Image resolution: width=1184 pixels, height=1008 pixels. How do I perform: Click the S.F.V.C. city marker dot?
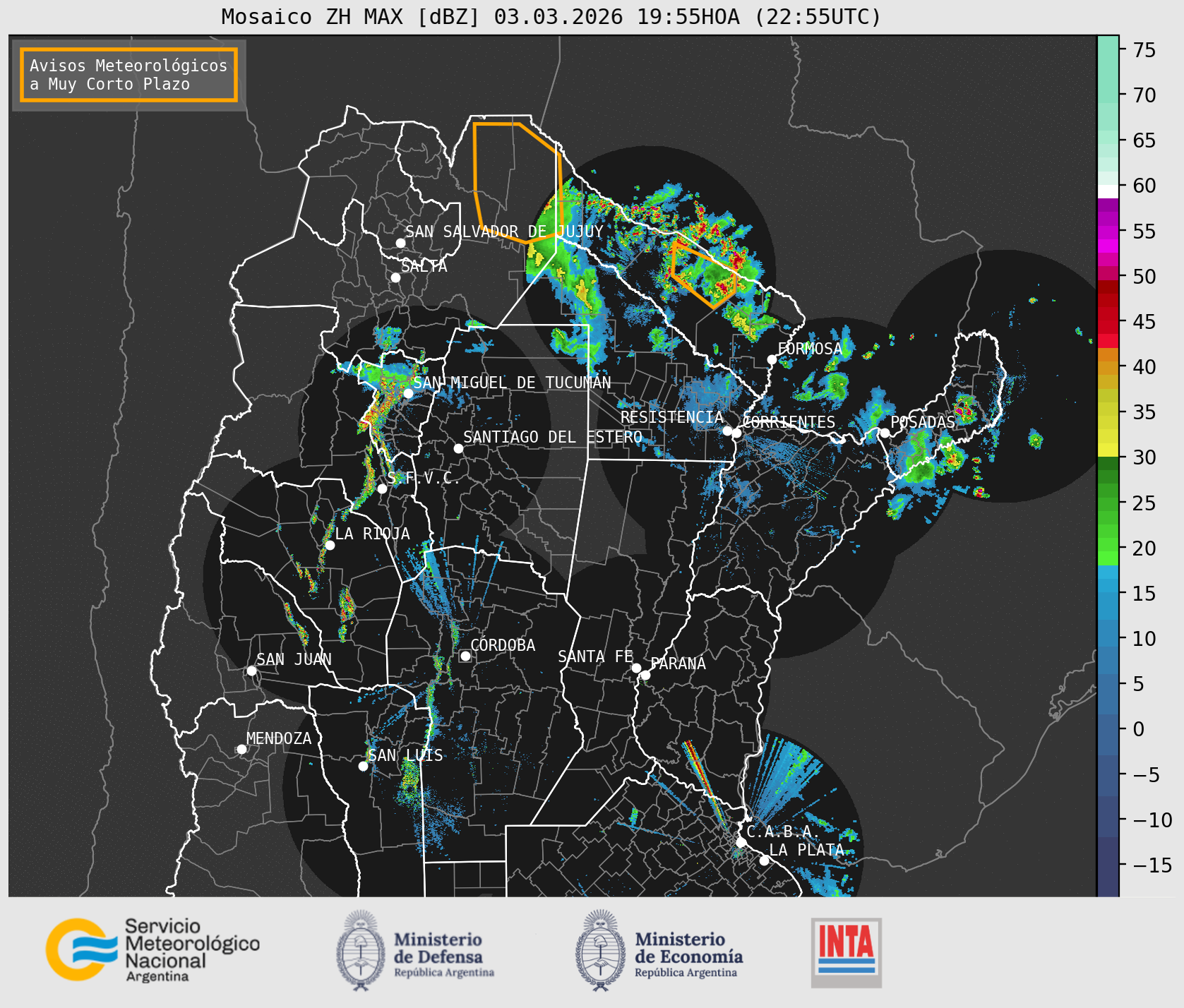[x=382, y=488]
